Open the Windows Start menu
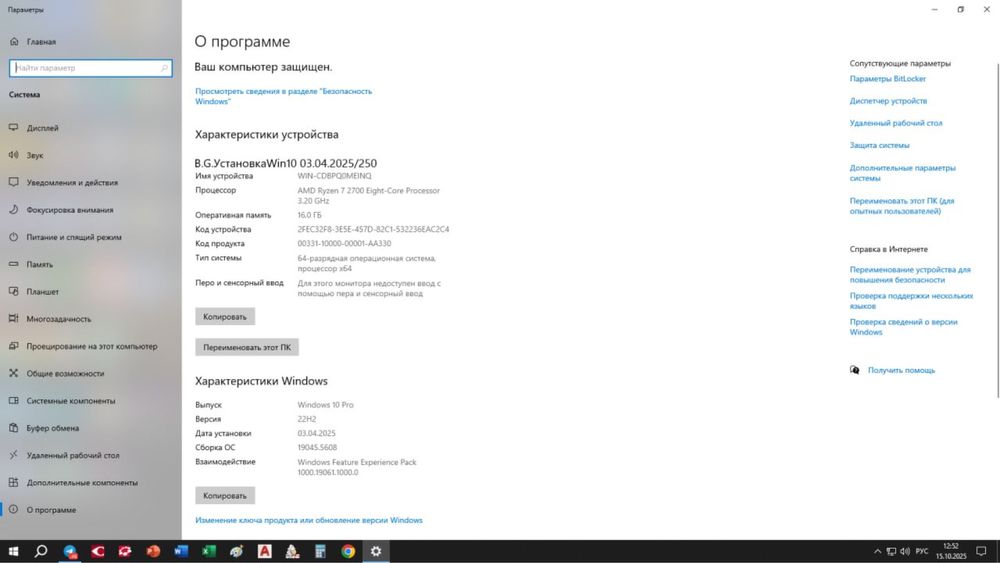The width and height of the screenshot is (1000, 563). point(13,551)
